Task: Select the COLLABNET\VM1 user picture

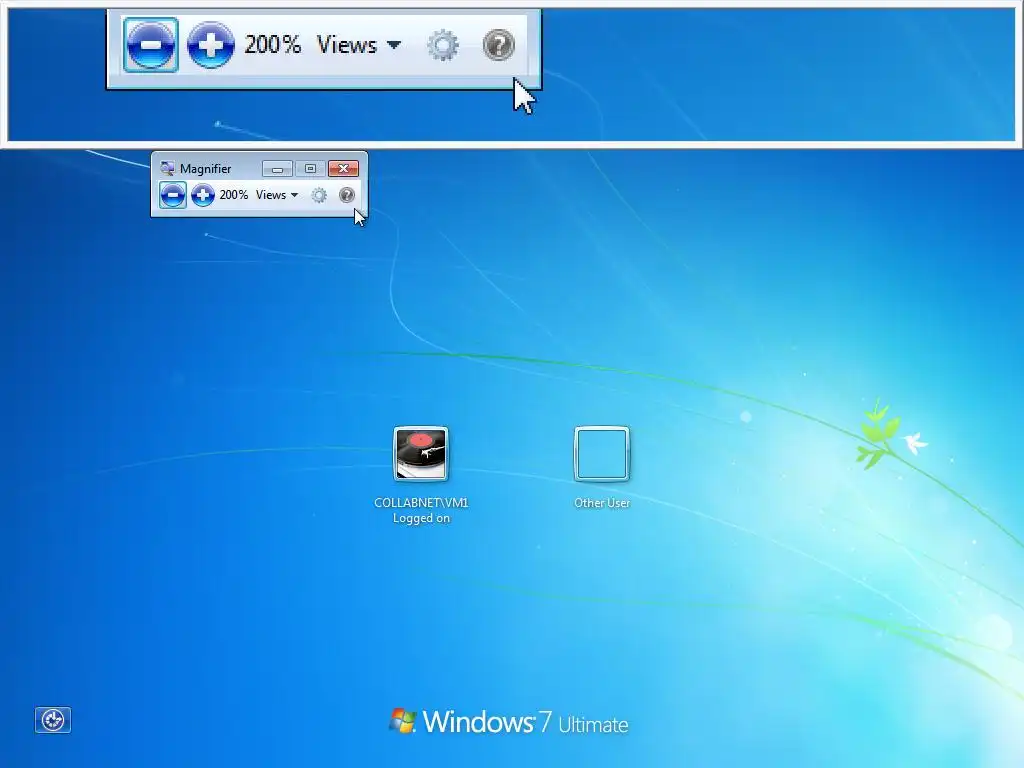Action: (x=421, y=454)
